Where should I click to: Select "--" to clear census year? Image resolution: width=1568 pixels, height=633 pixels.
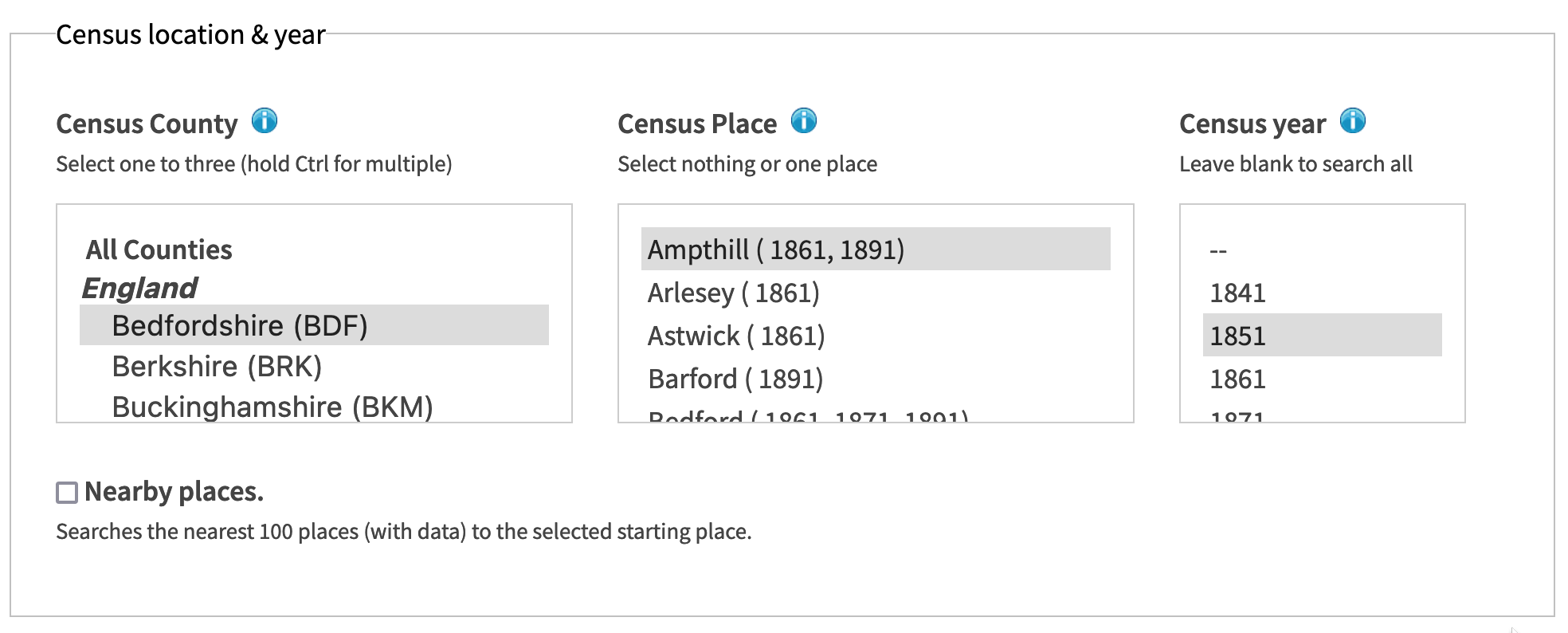[x=1219, y=249]
